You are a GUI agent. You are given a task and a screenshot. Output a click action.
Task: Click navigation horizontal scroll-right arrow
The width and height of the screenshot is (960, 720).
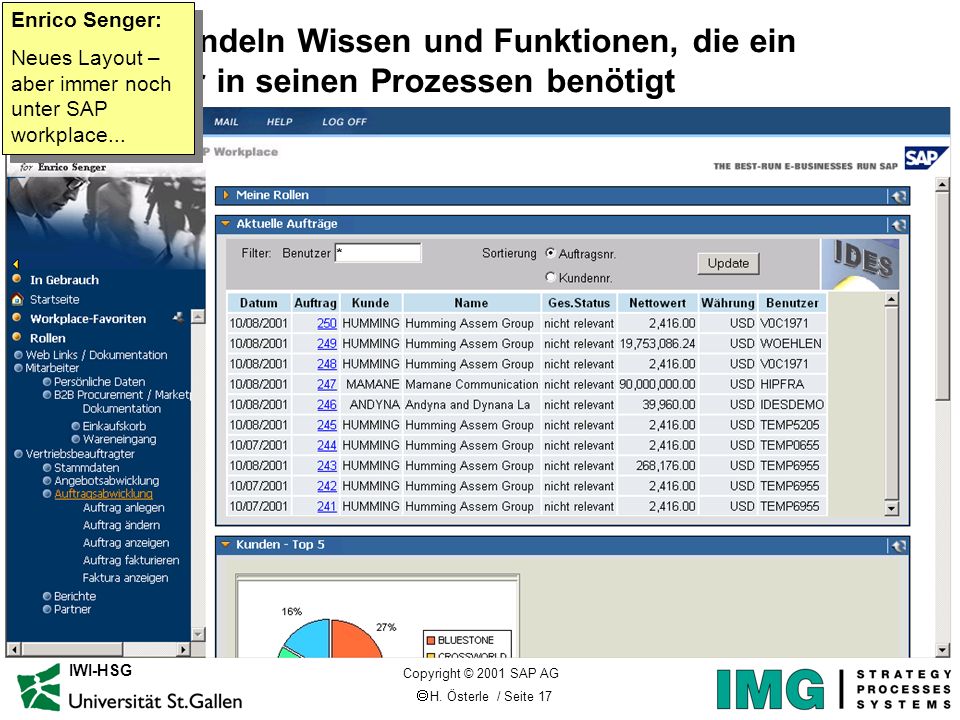pyautogui.click(x=183, y=649)
